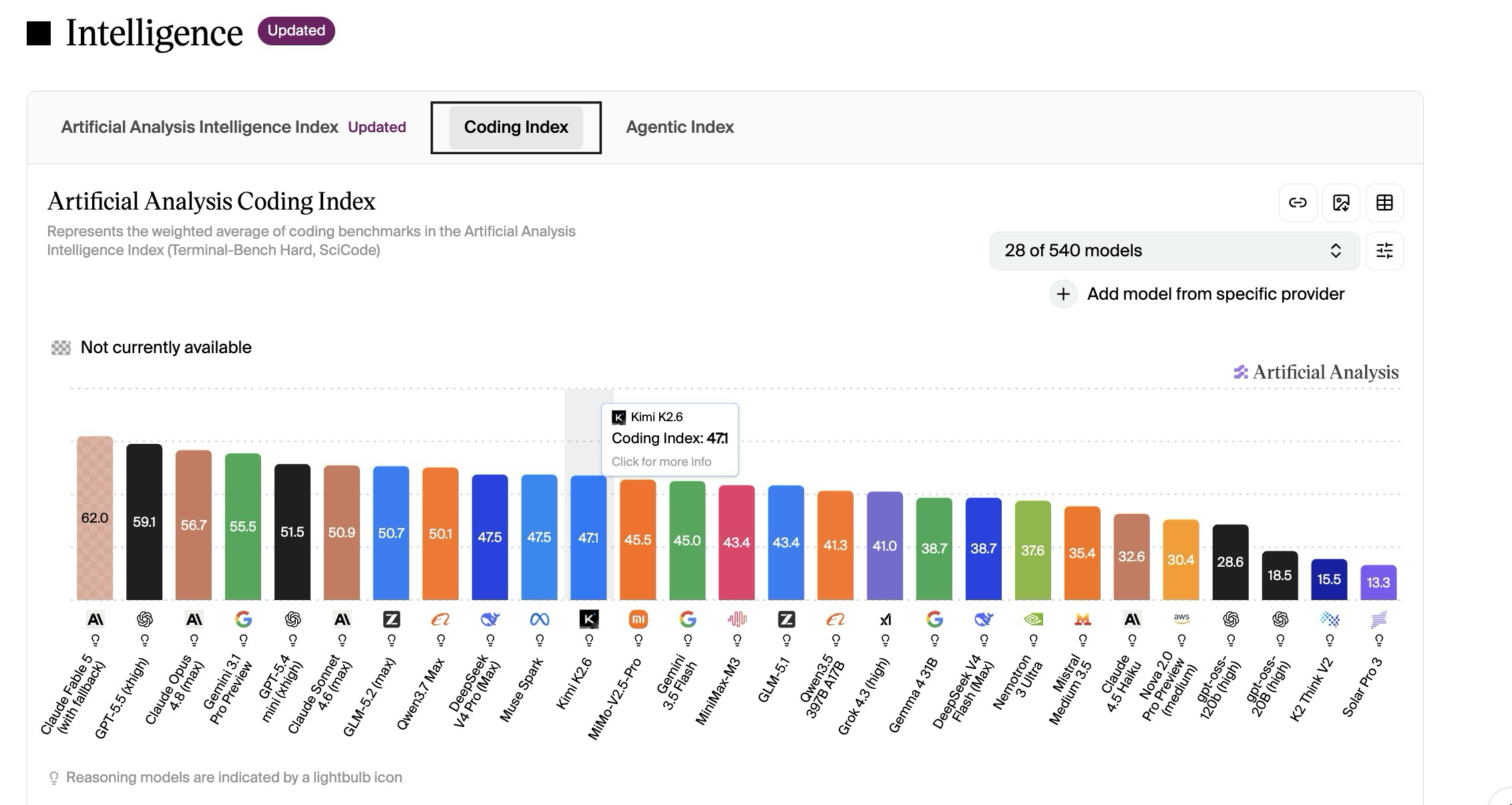
Task: Click the Google logo under Gemini 3.1 Pro Preview
Action: coord(243,619)
